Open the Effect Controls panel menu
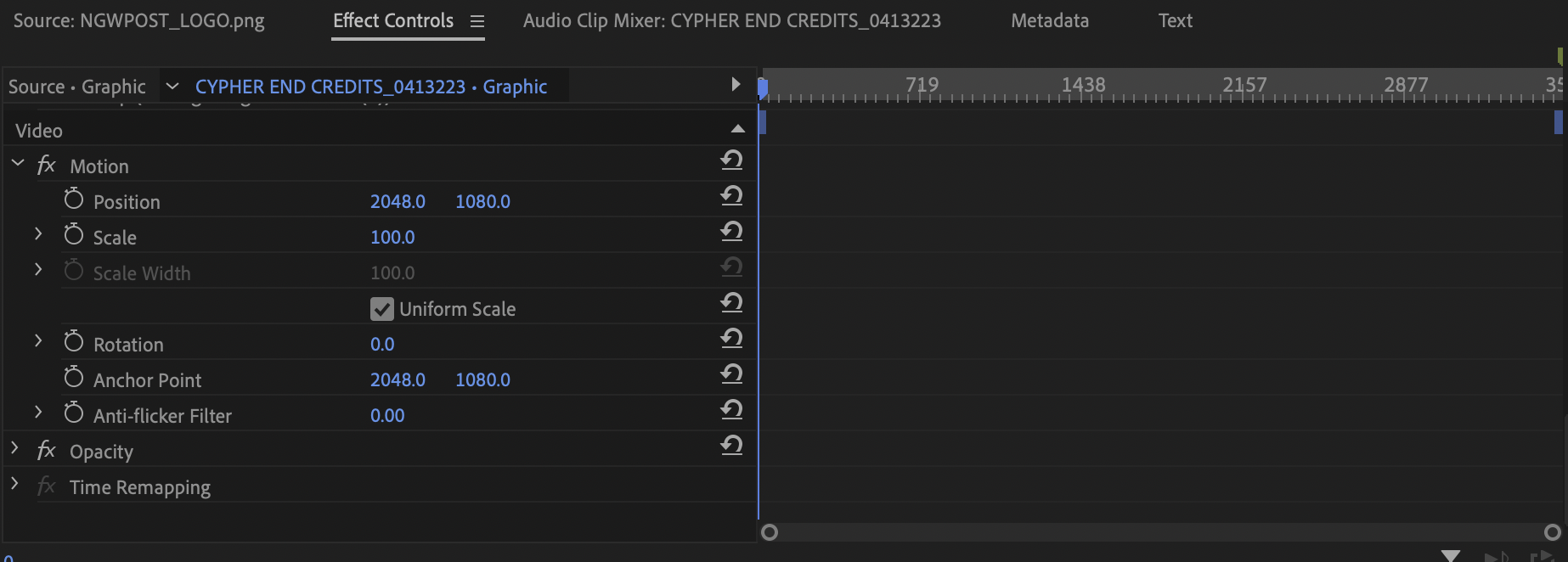This screenshot has height=562, width=1568. pos(477,21)
